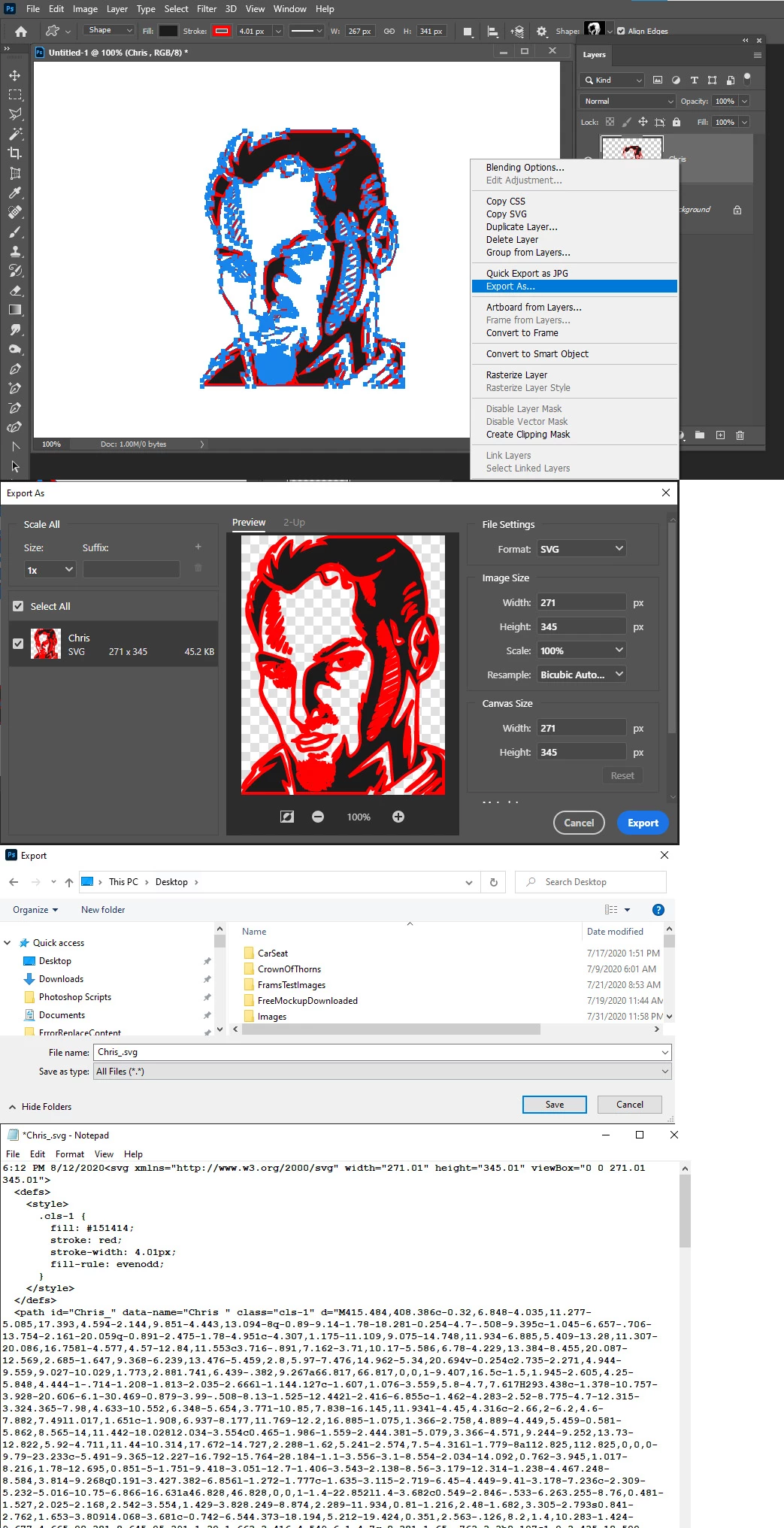Open path alignment options icon
The image size is (784, 1528).
click(x=493, y=31)
